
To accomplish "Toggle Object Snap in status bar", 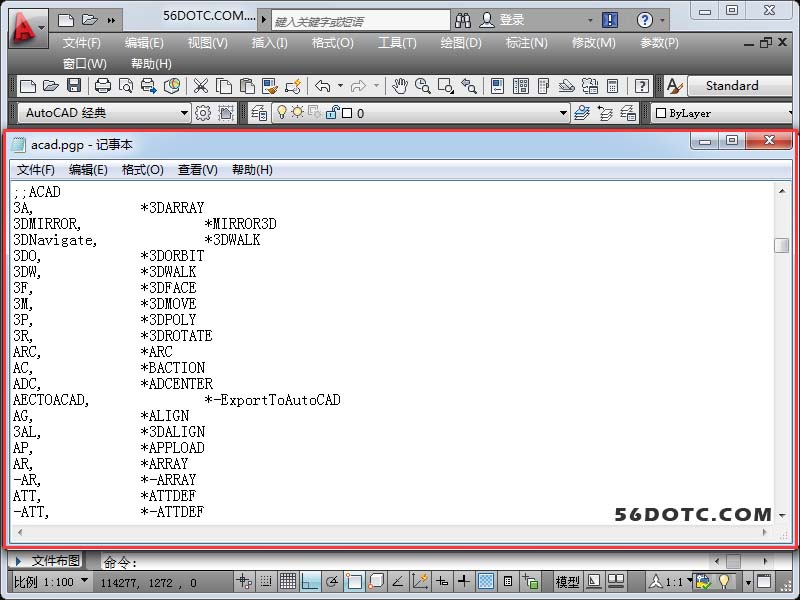I will [354, 581].
